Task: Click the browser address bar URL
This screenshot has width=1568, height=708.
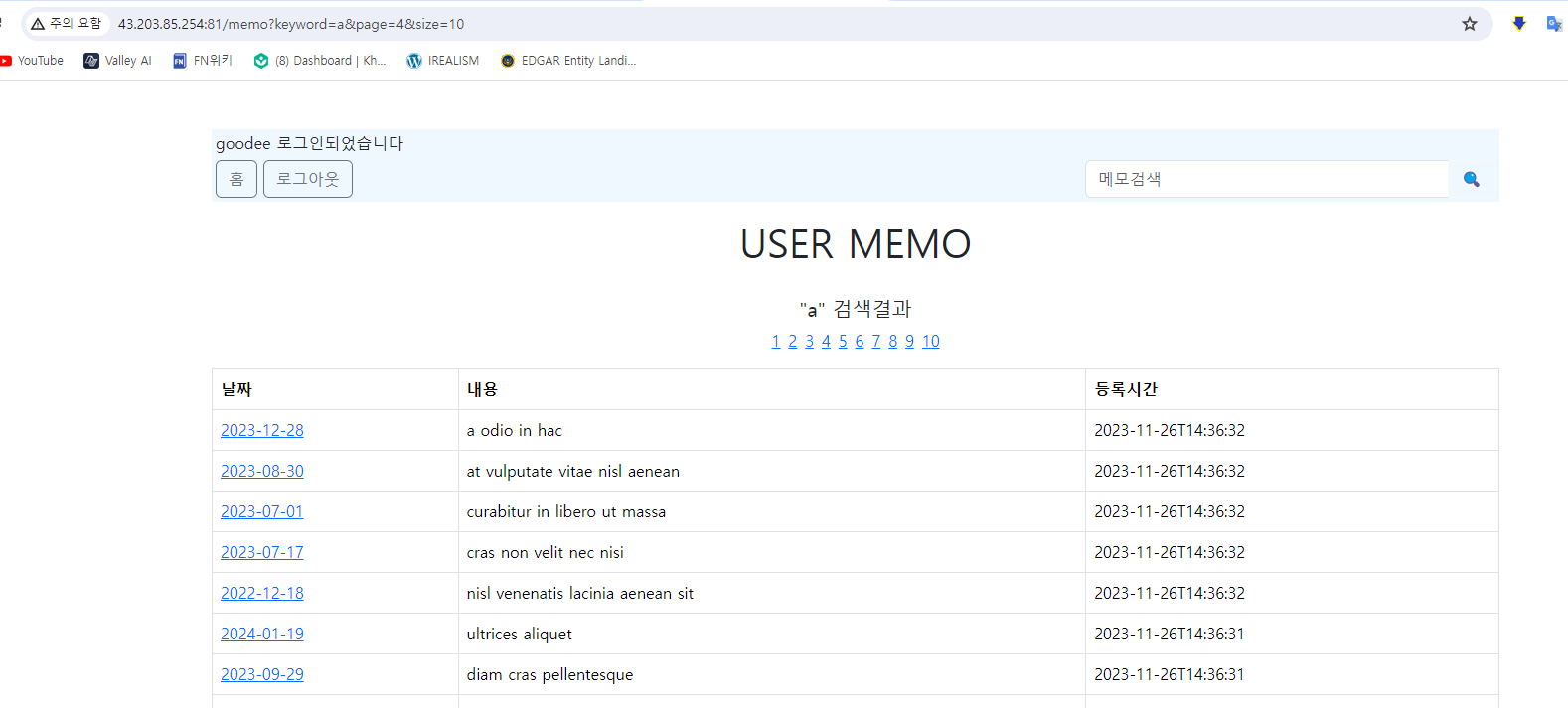Action: tap(291, 24)
